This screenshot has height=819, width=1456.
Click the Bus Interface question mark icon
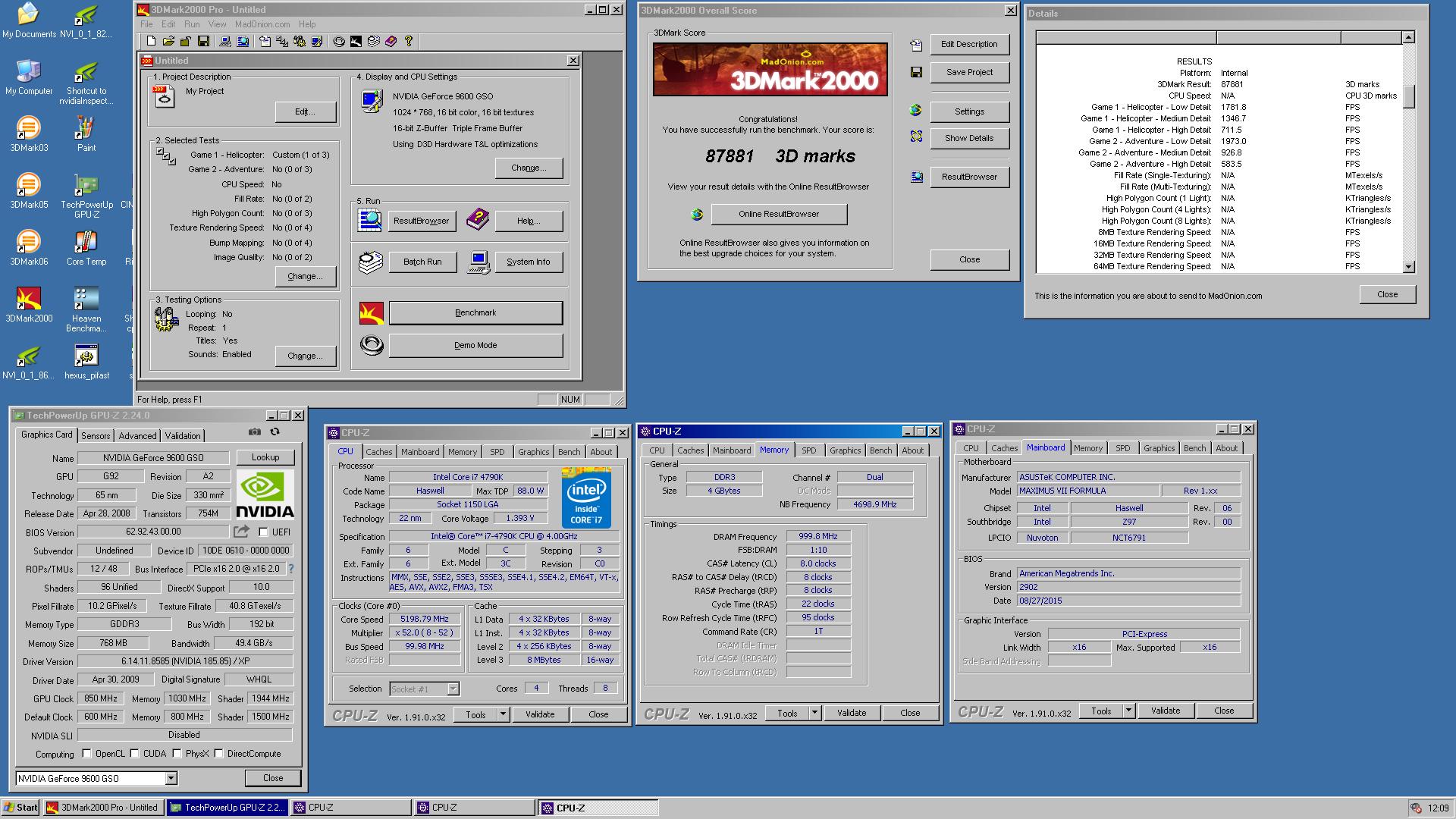coord(291,568)
